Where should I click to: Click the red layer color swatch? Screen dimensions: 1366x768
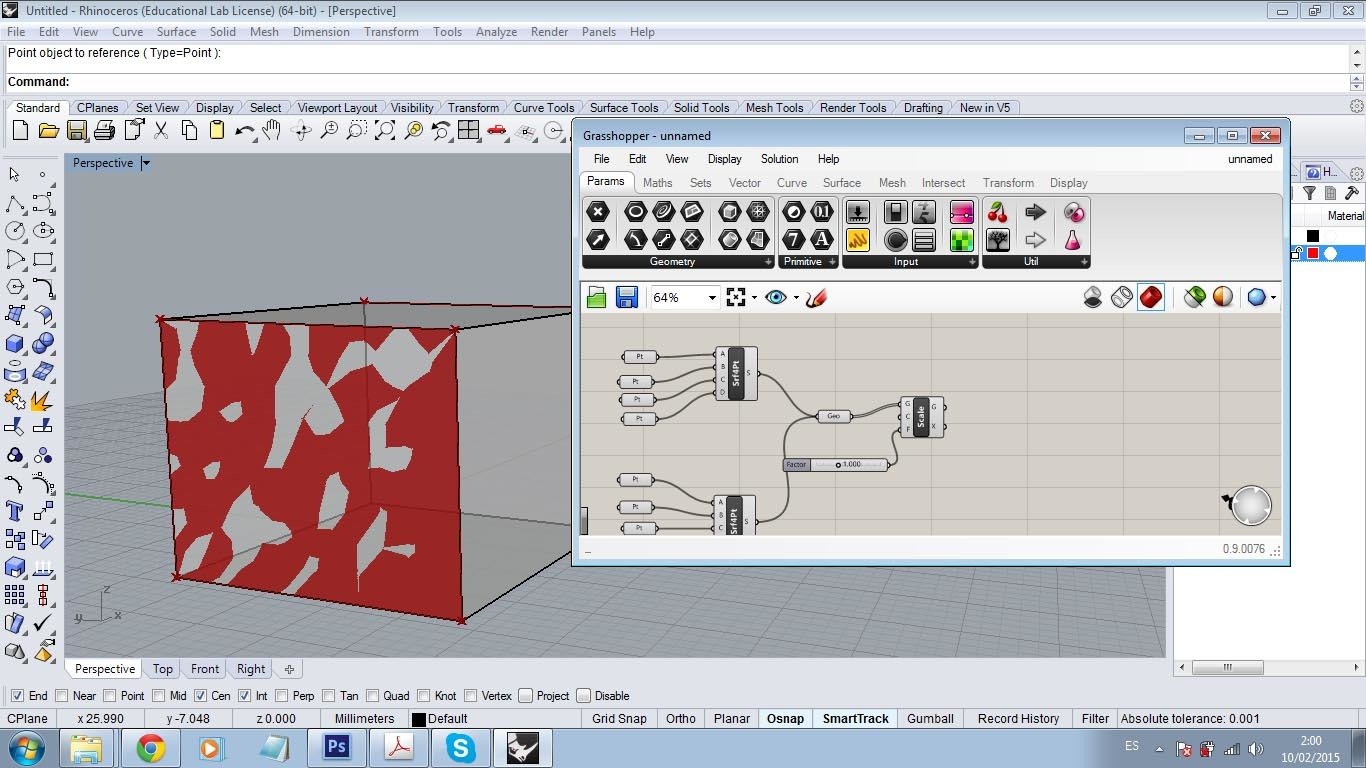[1313, 254]
